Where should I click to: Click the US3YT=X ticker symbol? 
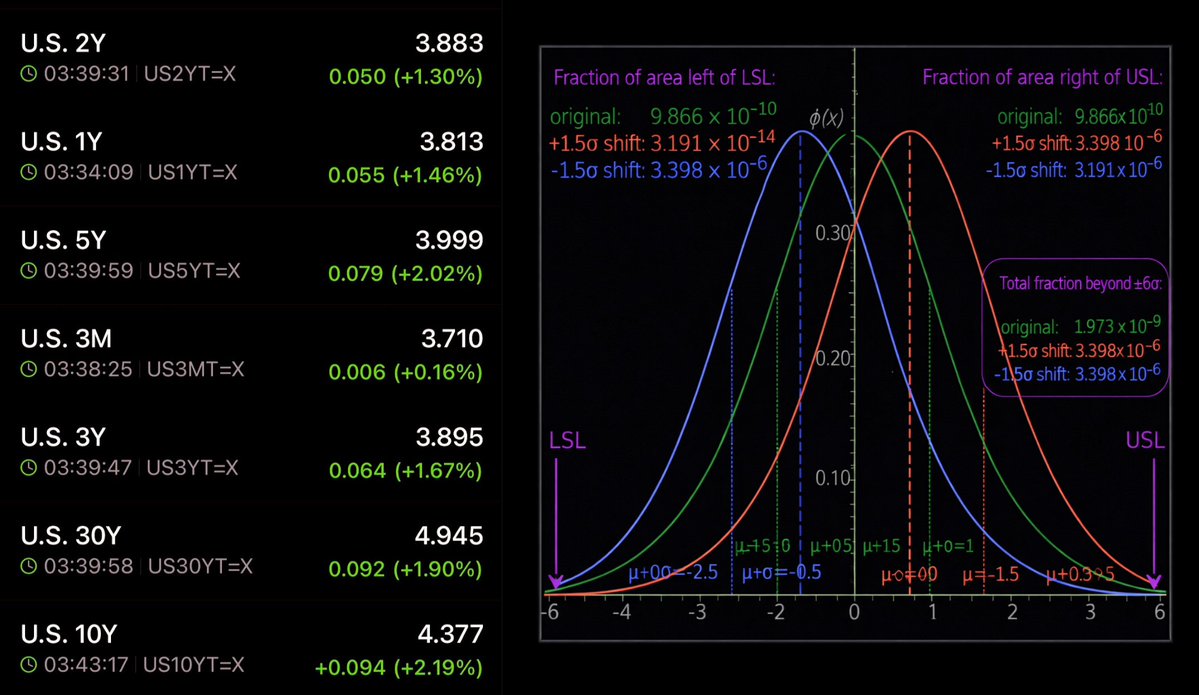click(x=192, y=468)
